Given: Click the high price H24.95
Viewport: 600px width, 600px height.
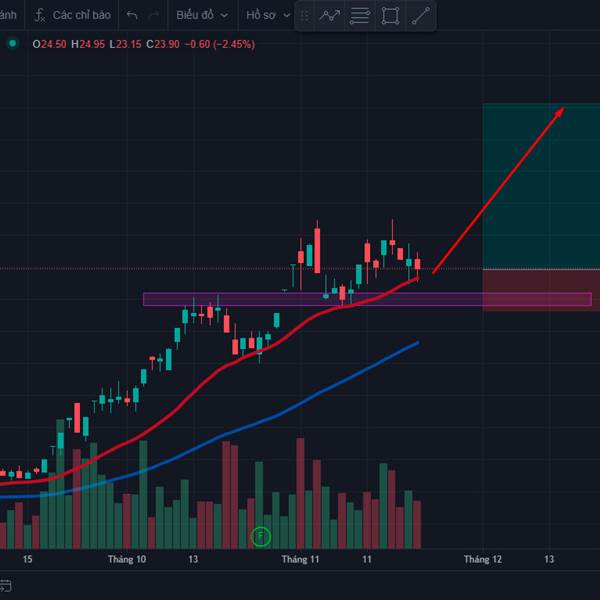Looking at the screenshot, I should pyautogui.click(x=88, y=44).
